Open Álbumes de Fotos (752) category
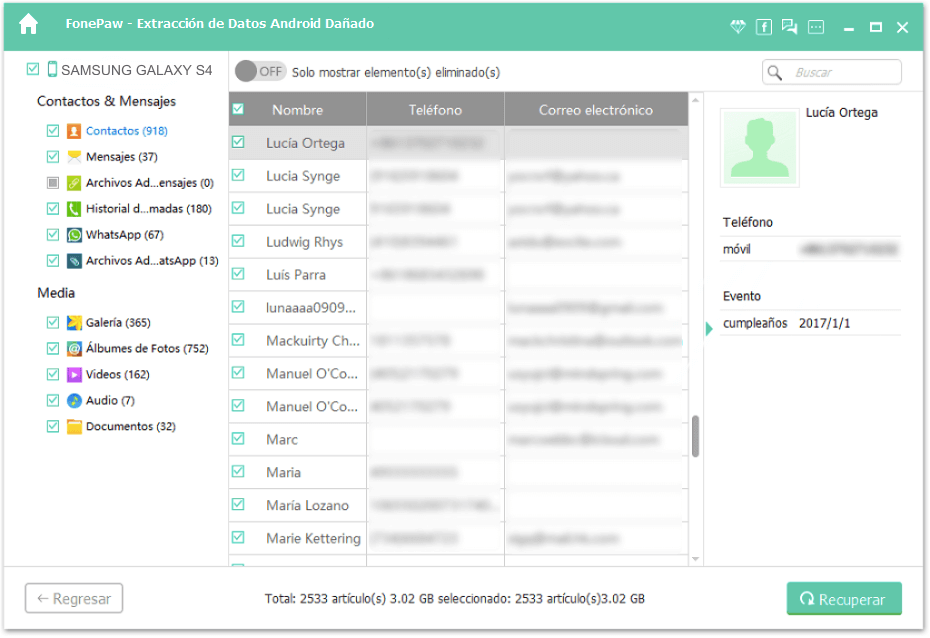930x638 pixels. pos(147,349)
